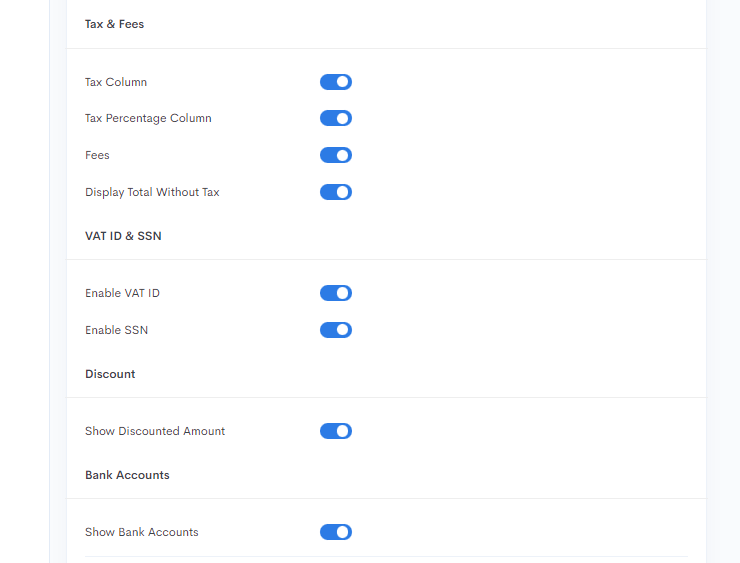Turn off the Fees toggle
740x563 pixels.
point(336,155)
